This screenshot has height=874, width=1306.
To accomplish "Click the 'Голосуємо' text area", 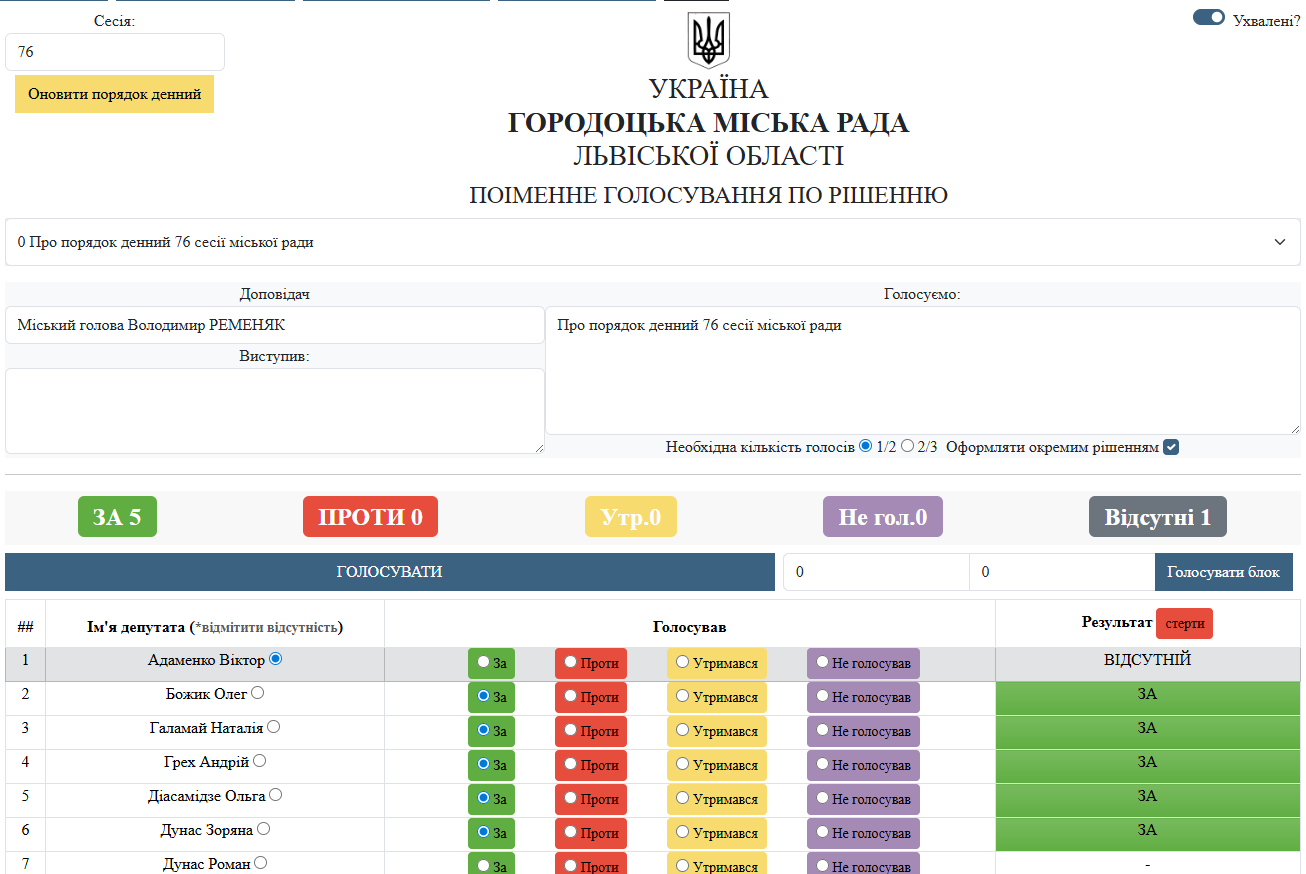I will [x=923, y=370].
